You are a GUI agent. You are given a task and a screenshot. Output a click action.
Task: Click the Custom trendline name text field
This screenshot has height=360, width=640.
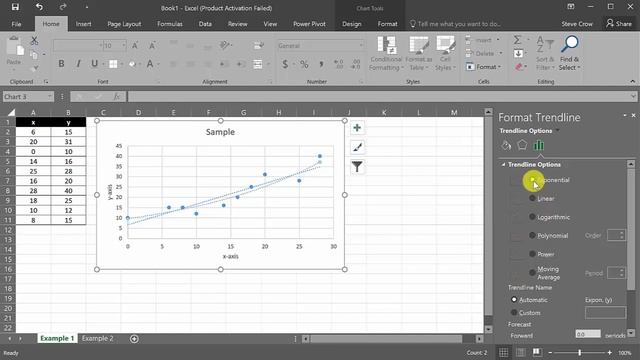tap(605, 313)
